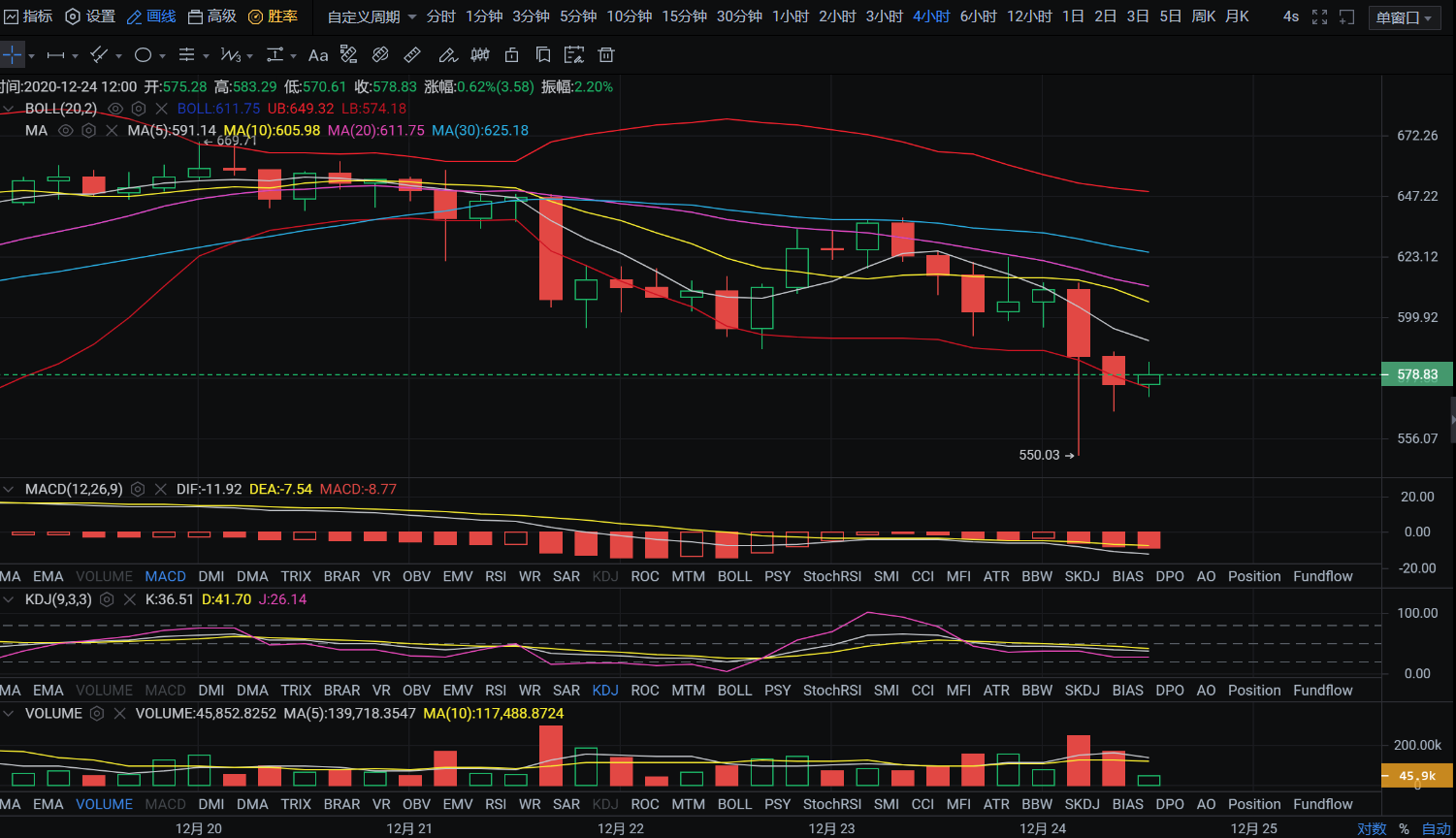
Task: Open the ellipse shape drawing tool
Action: tap(144, 55)
